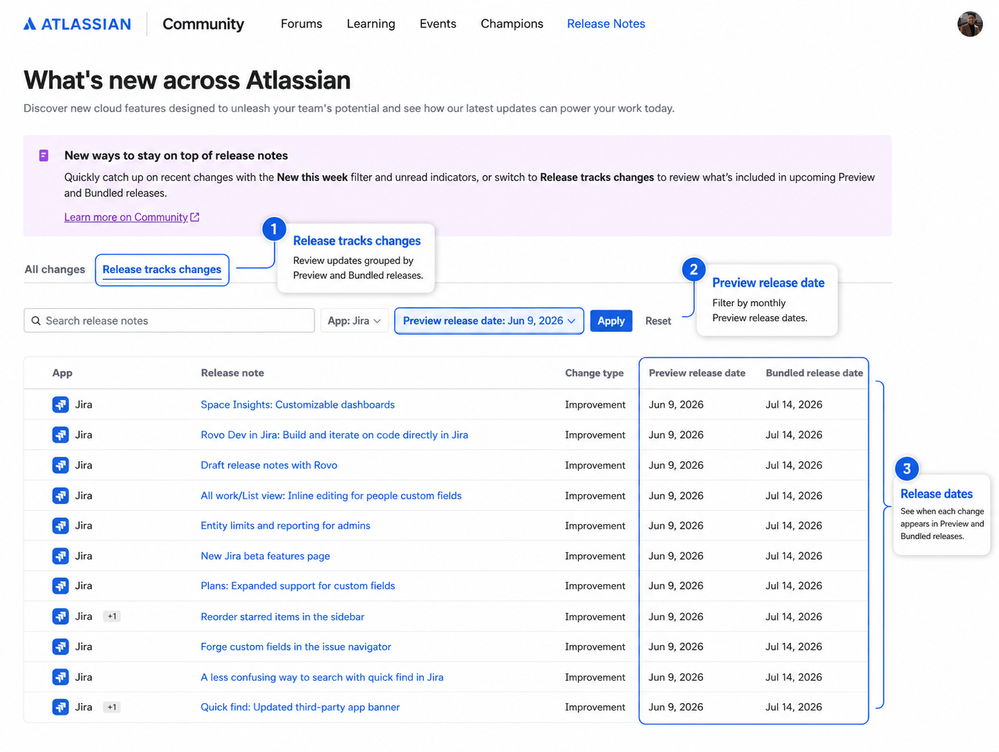
Task: Open the Preview release date dropdown
Action: coord(489,321)
